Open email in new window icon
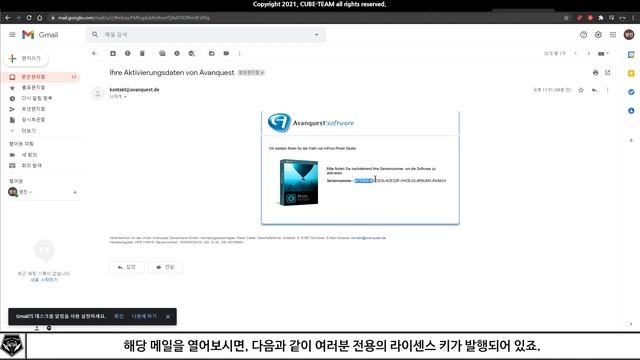The image size is (640, 360). click(608, 73)
